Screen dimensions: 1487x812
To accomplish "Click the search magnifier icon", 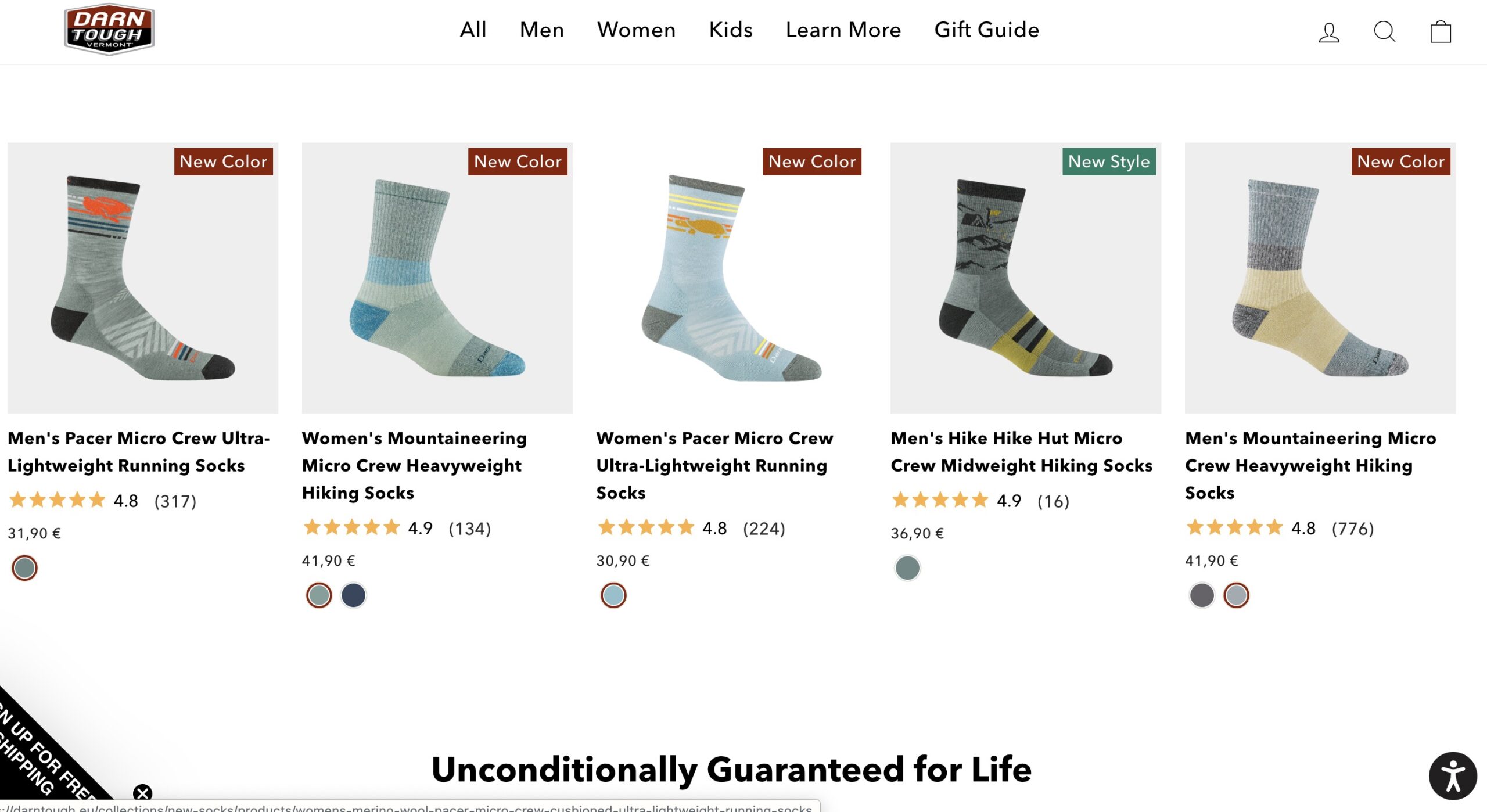I will tap(1384, 32).
